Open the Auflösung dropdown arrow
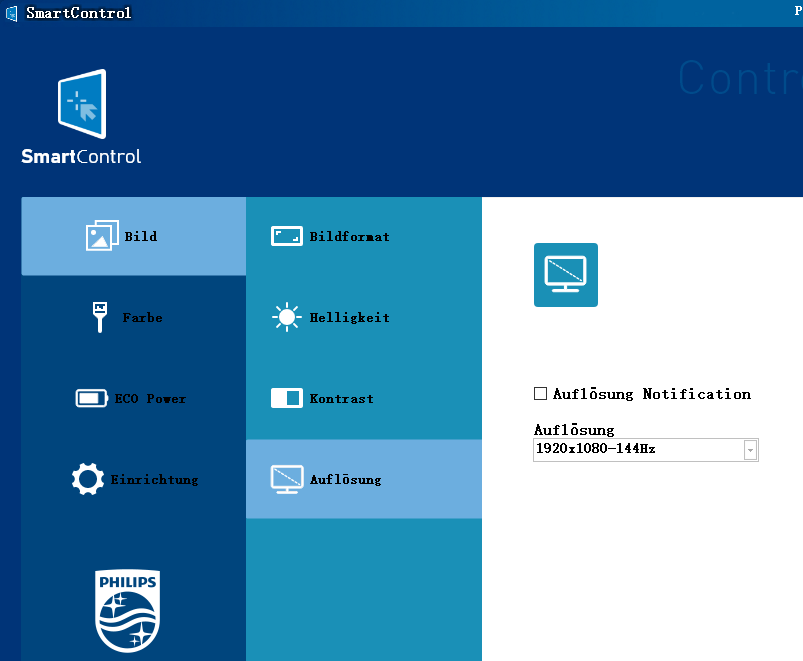 click(x=750, y=450)
